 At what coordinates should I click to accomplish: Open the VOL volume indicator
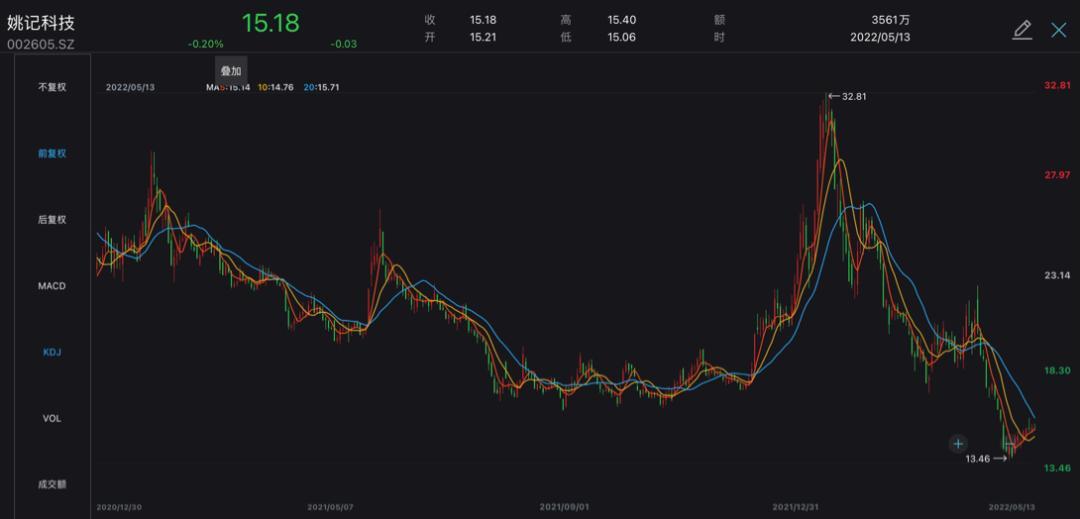click(x=51, y=418)
